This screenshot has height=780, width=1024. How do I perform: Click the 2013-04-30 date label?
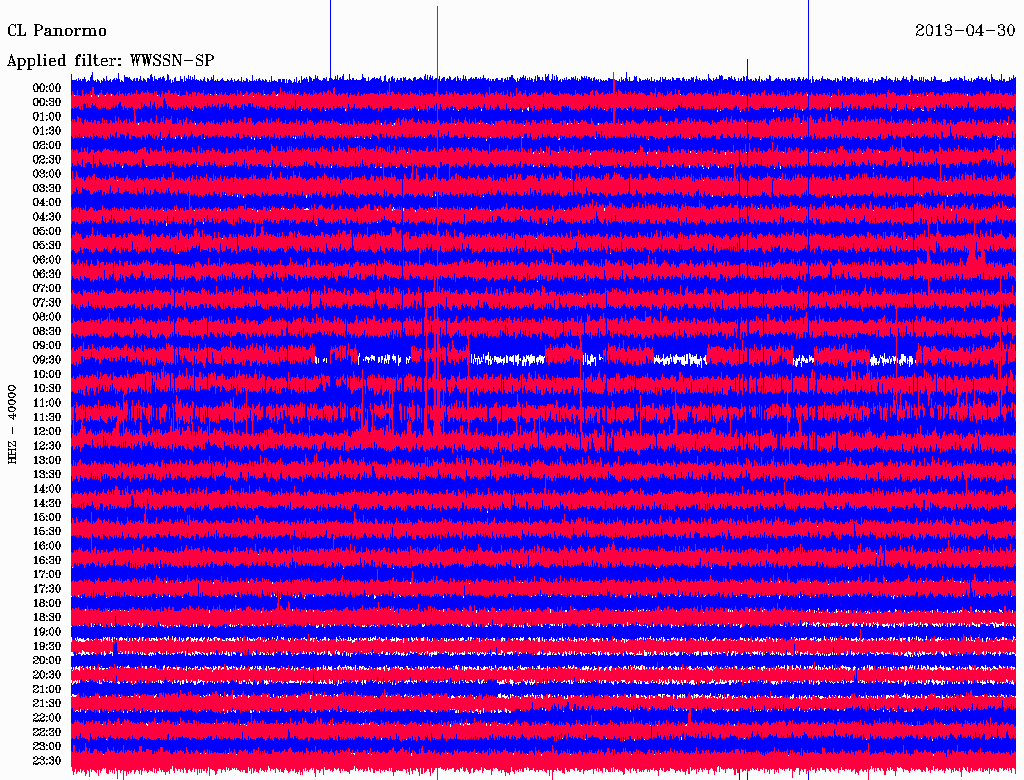964,31
